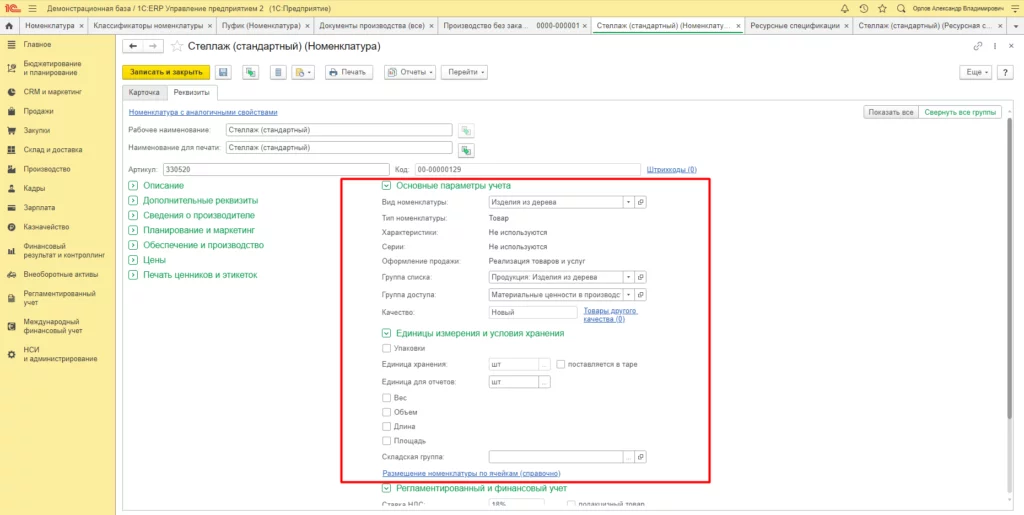Open the Вид номенклатуры item via its open icon

(x=641, y=202)
